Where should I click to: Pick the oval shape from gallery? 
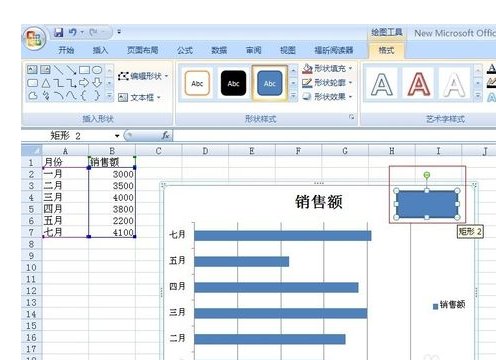pos(97,70)
